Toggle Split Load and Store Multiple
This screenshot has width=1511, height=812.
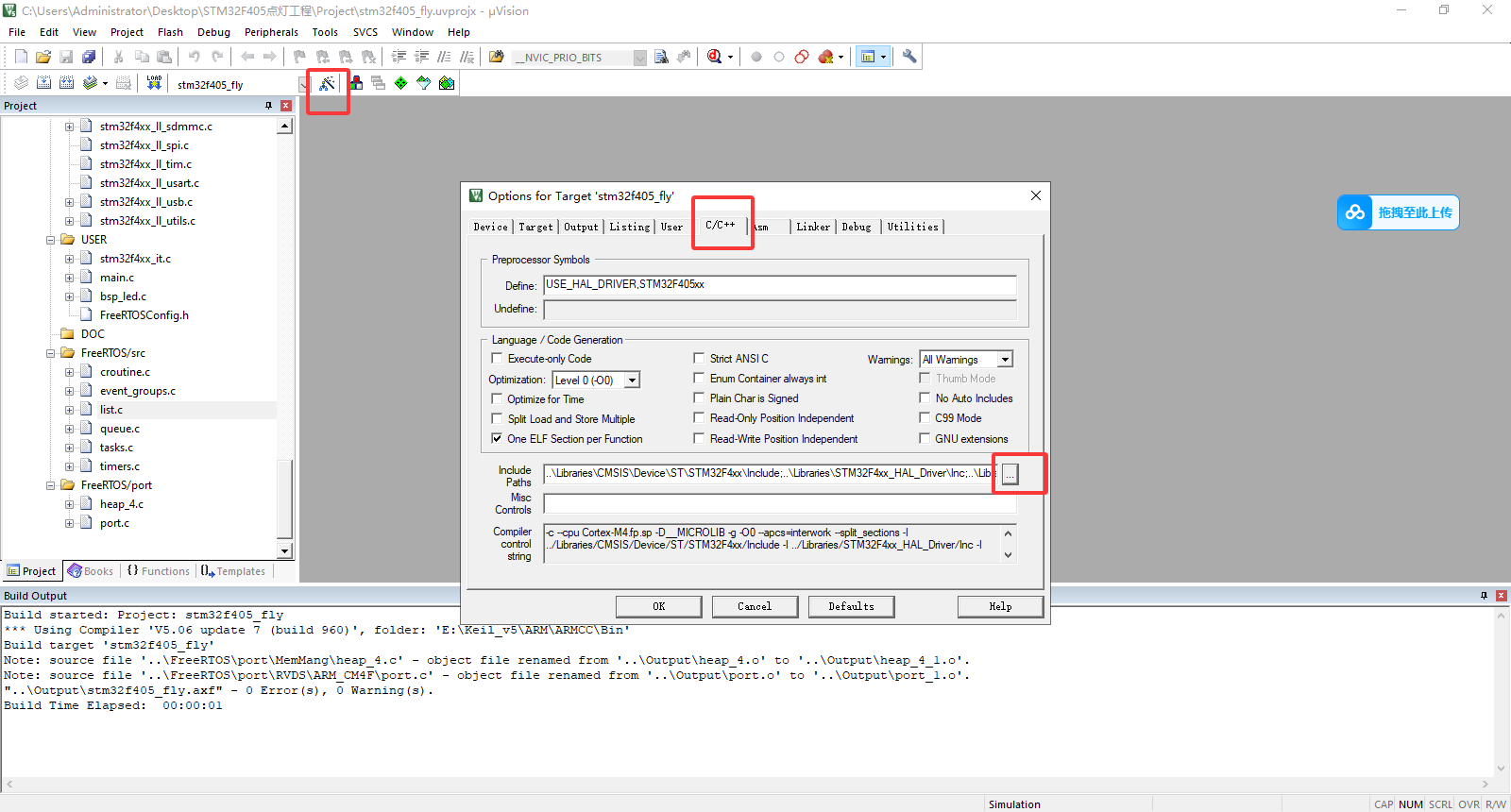(x=497, y=419)
